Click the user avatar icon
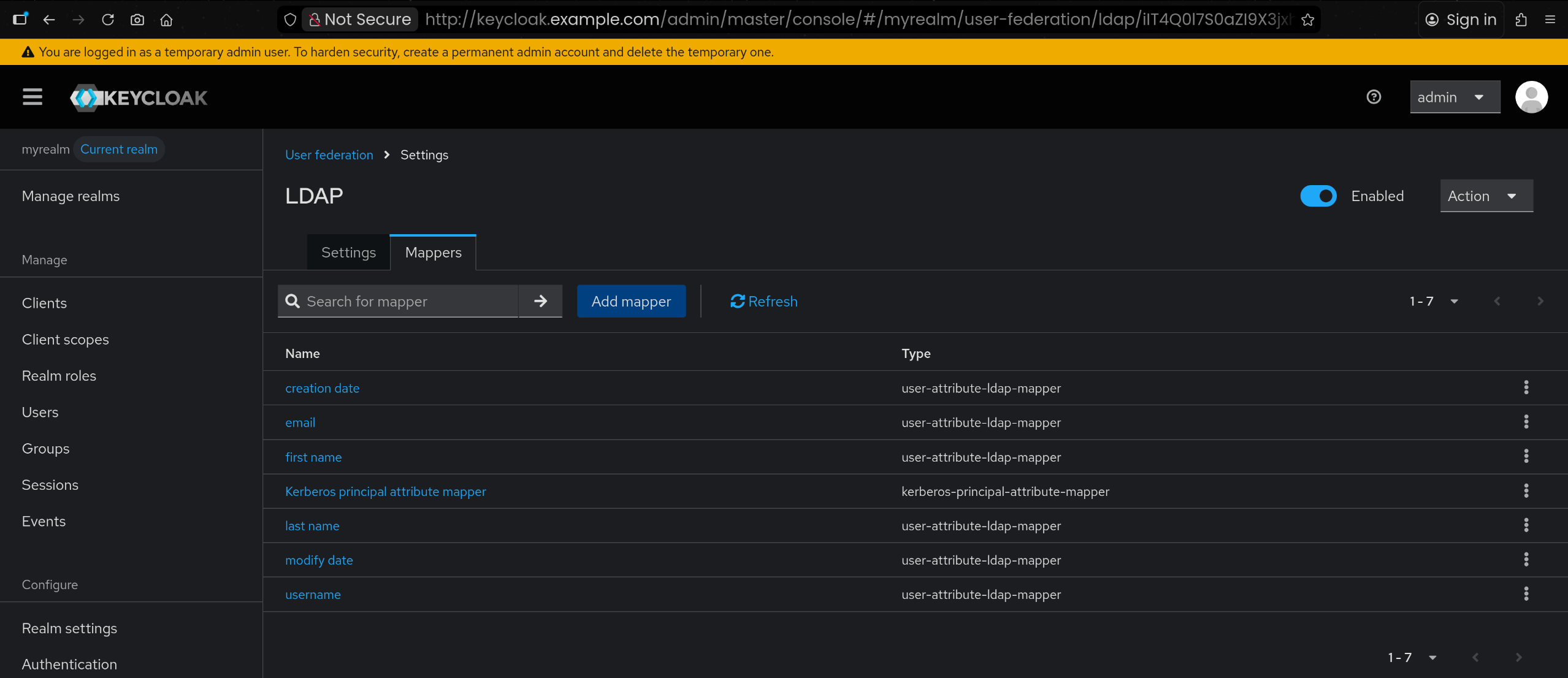 [x=1531, y=97]
